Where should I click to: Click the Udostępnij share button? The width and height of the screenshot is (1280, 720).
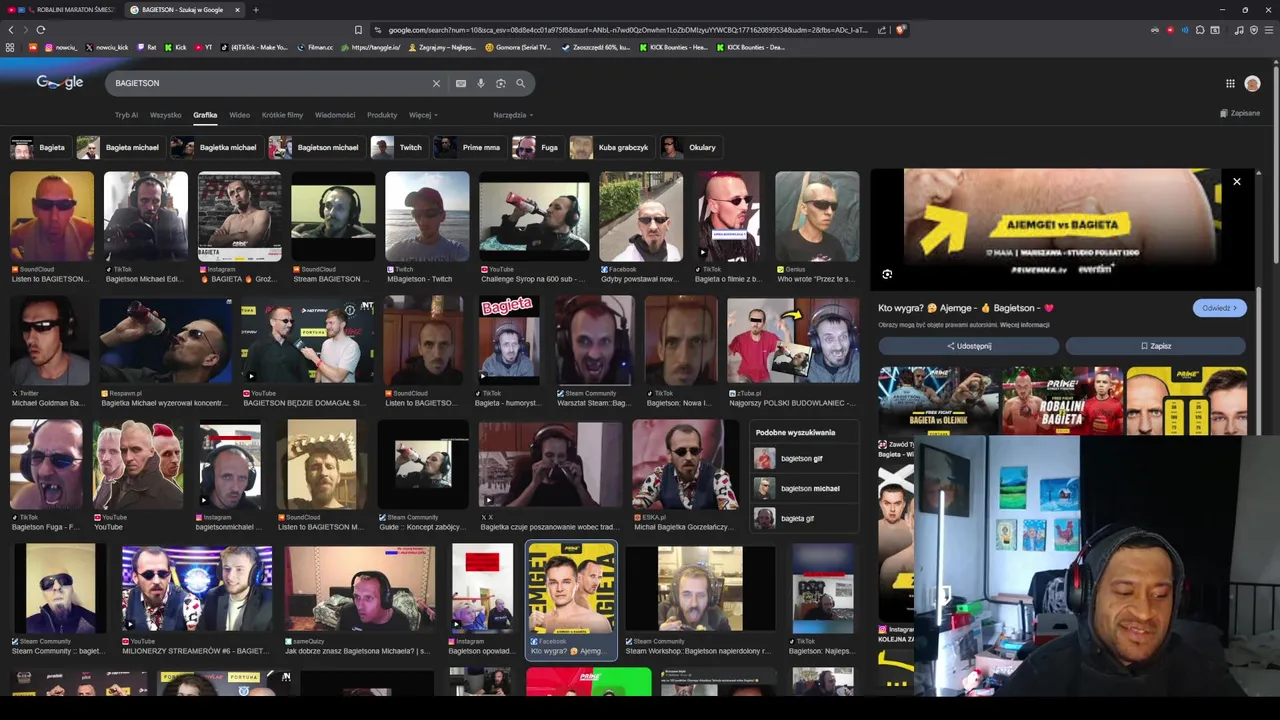pyautogui.click(x=969, y=346)
